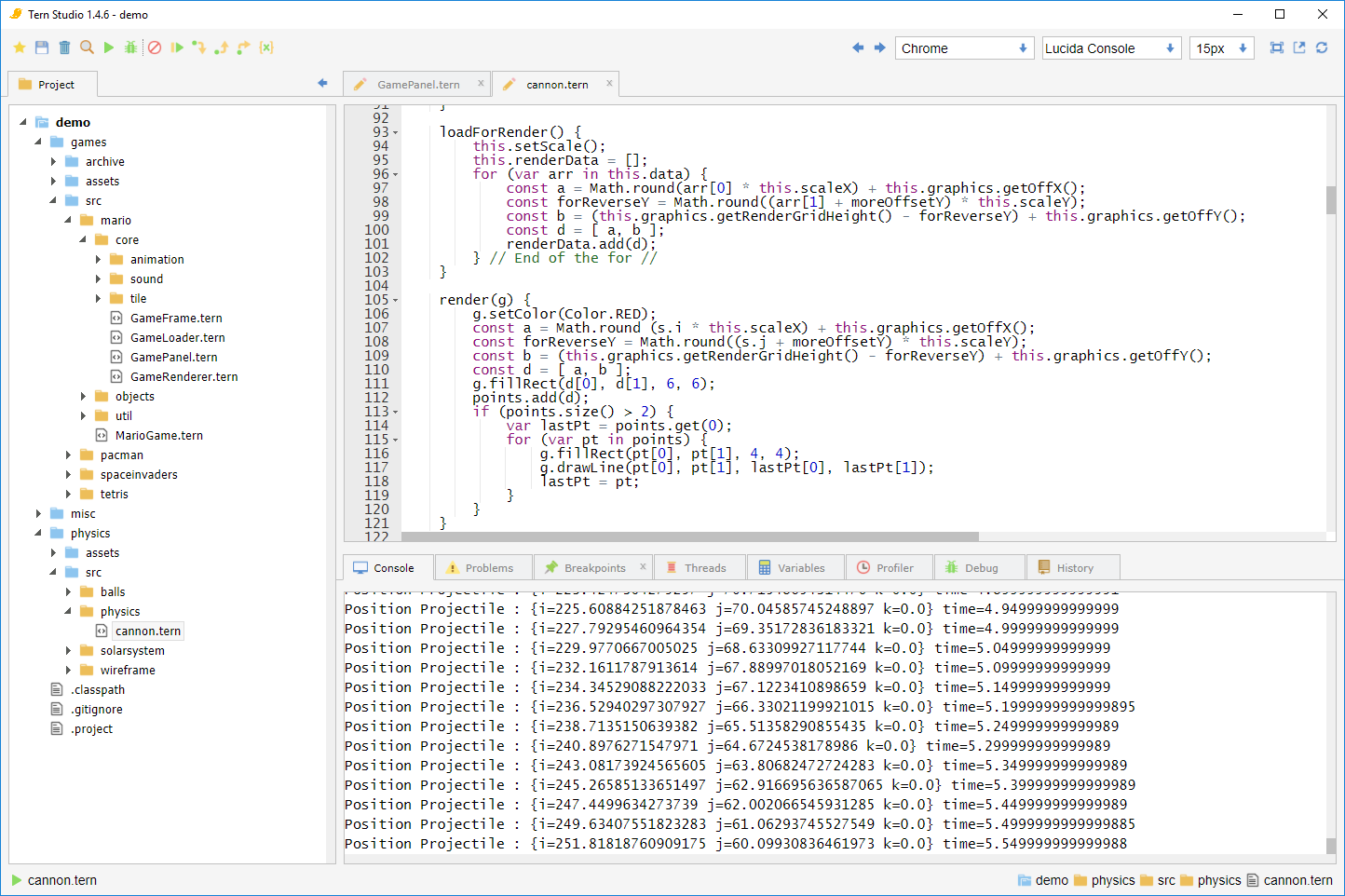Expand the misc folder
1345x896 pixels.
click(x=38, y=514)
